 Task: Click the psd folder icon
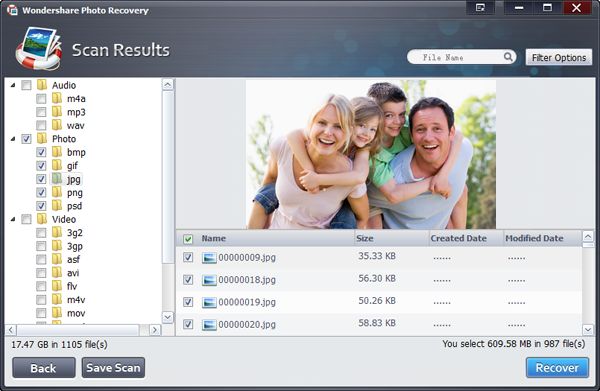coord(57,205)
